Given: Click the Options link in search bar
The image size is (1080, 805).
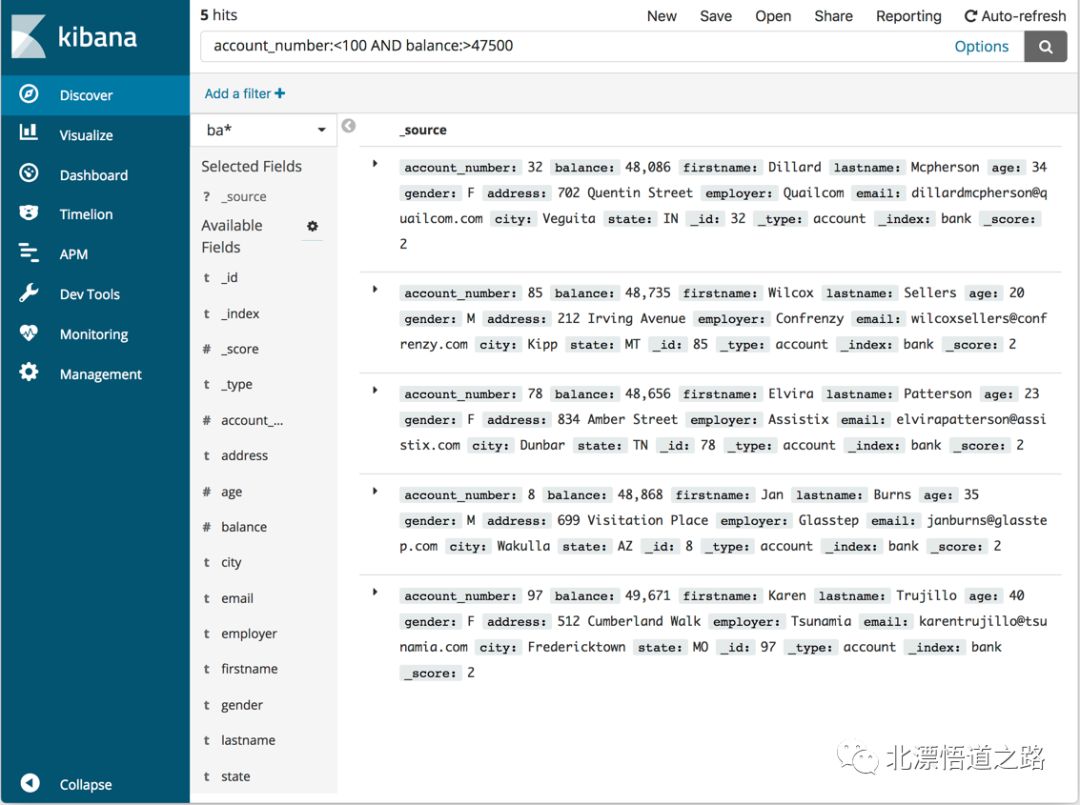Looking at the screenshot, I should pos(981,47).
